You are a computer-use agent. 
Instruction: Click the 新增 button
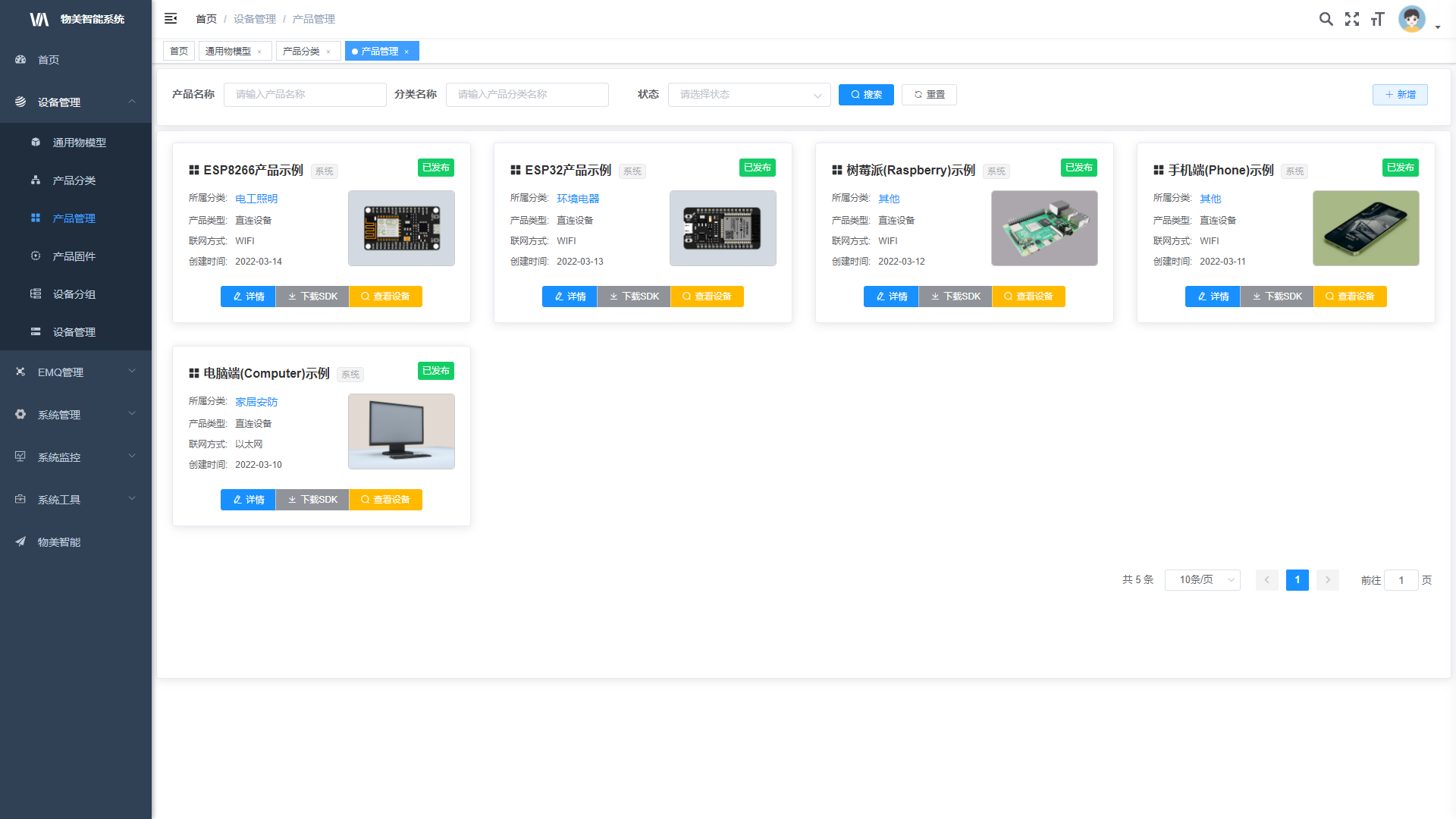tap(1399, 95)
